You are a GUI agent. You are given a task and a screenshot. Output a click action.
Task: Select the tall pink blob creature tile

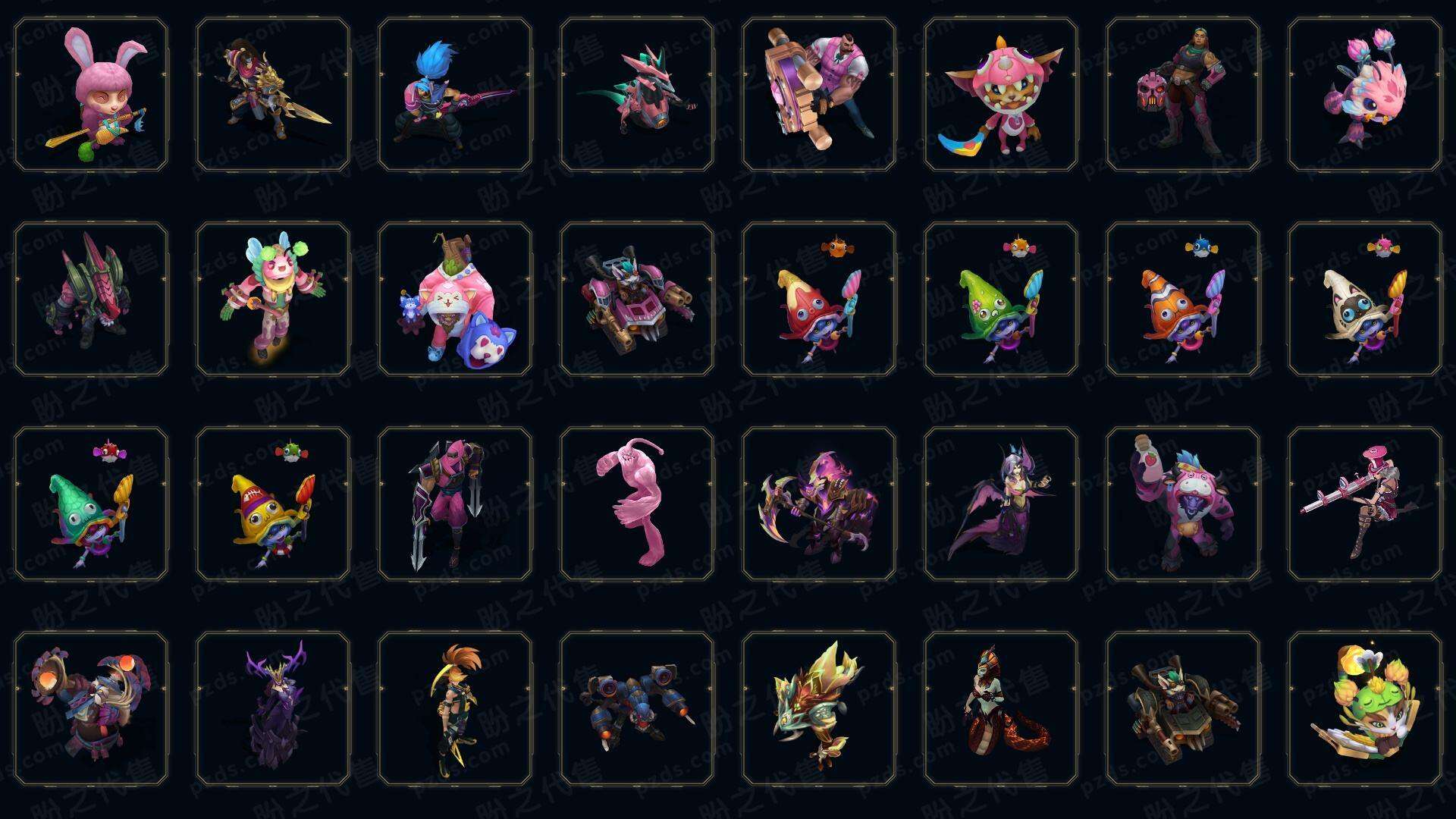(637, 504)
